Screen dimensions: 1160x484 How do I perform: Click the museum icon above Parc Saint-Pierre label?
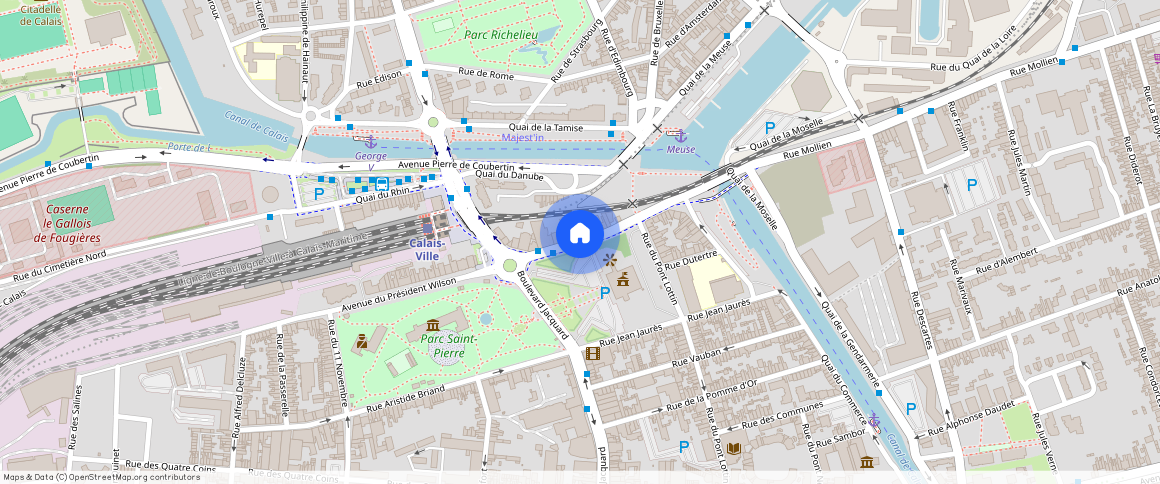[432, 325]
